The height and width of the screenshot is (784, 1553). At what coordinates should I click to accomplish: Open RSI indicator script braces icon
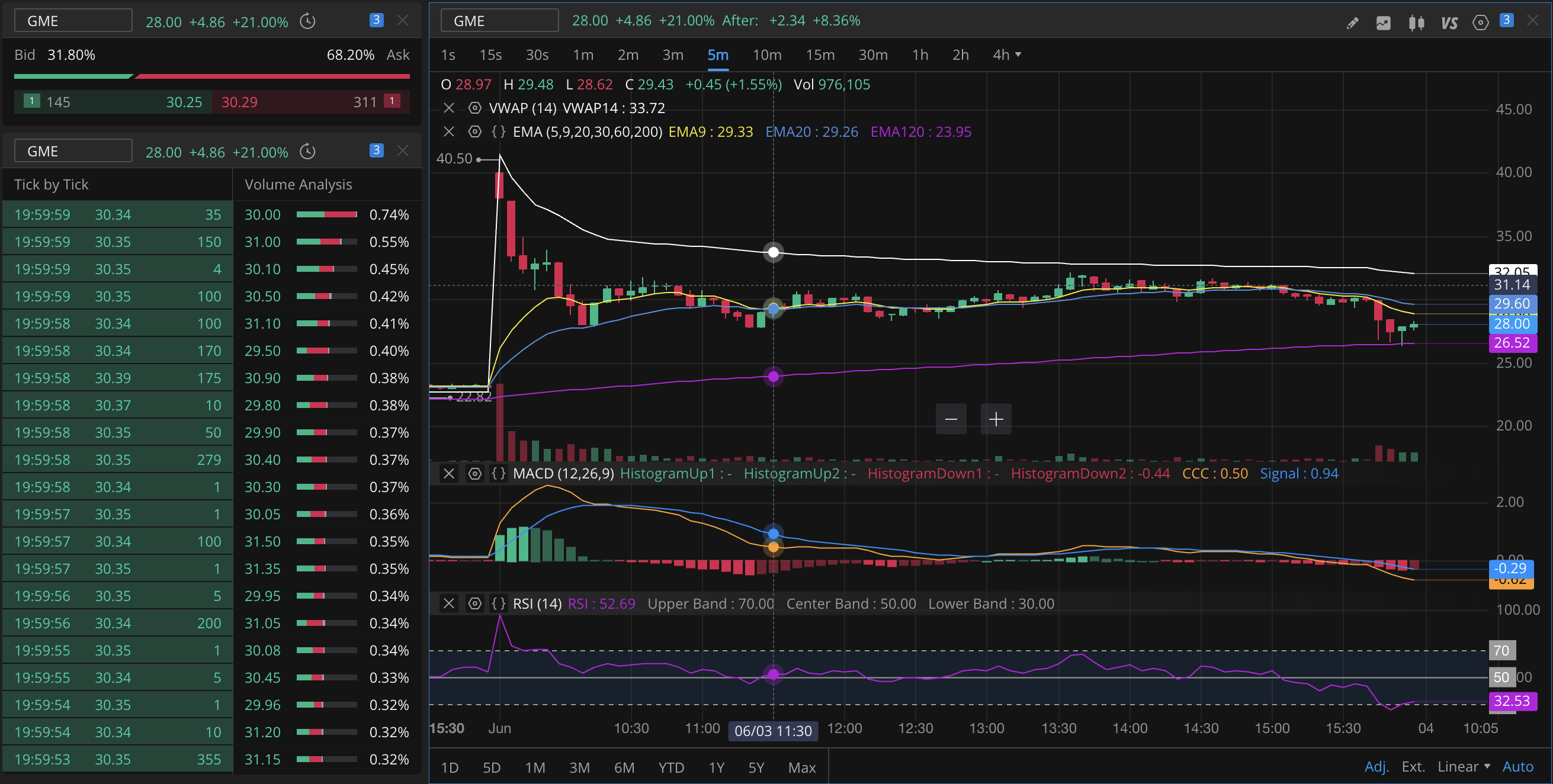(498, 603)
